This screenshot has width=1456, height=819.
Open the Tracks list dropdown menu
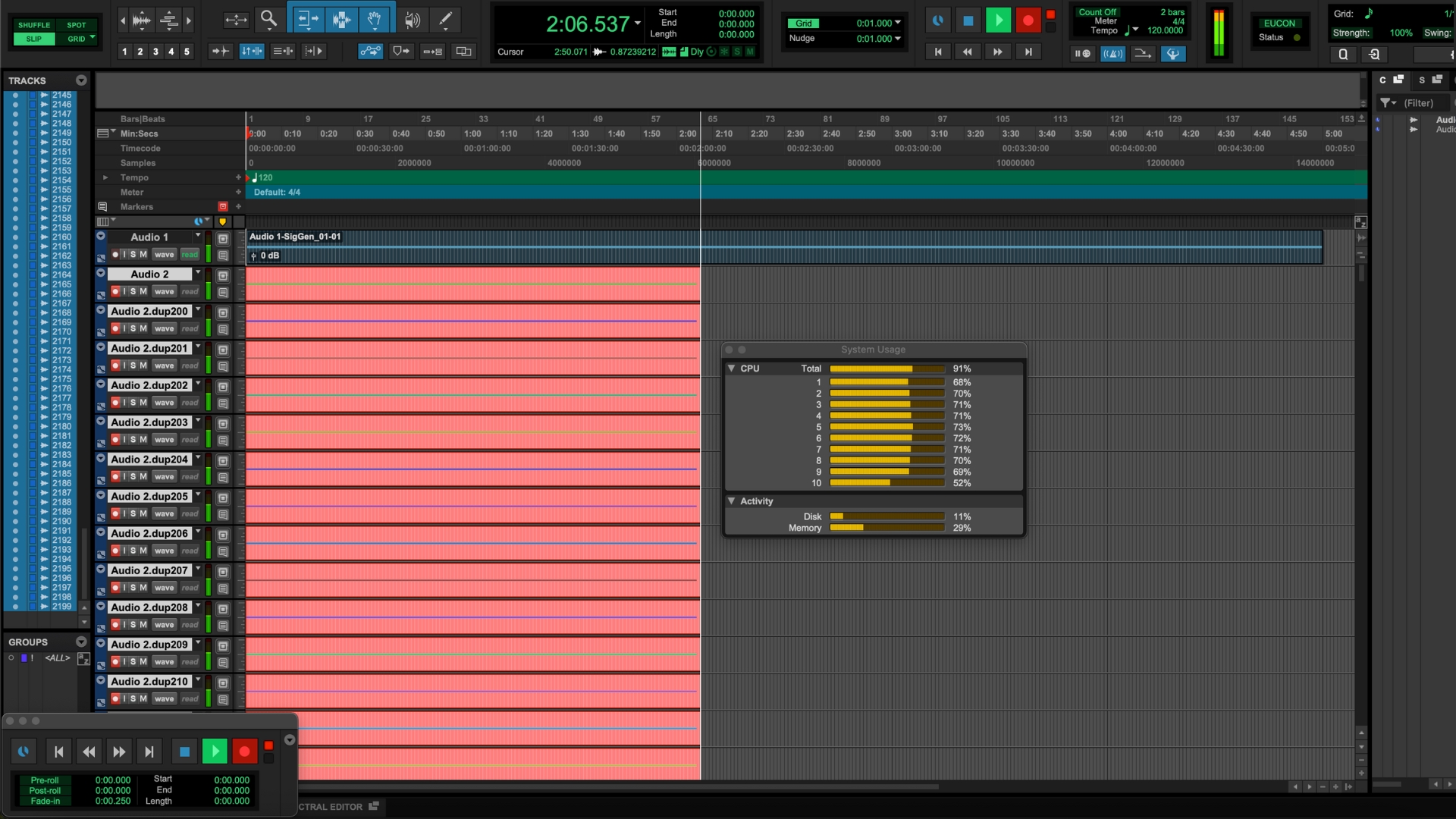(81, 80)
